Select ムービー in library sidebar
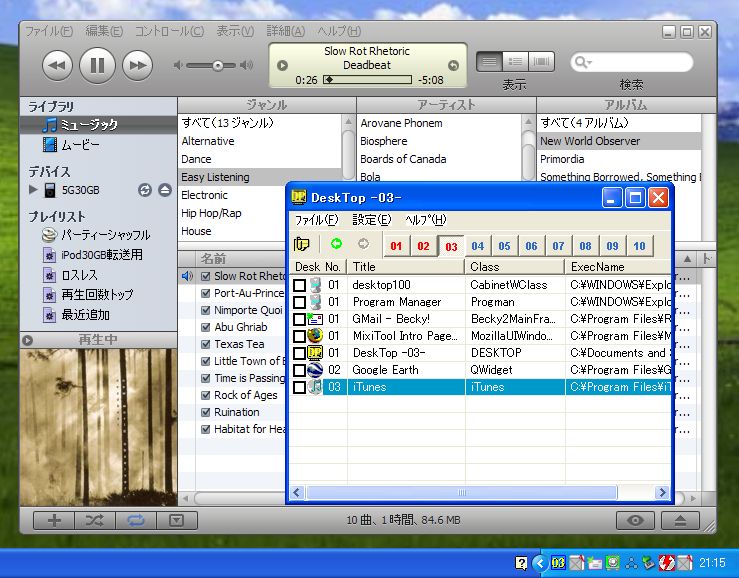The height and width of the screenshot is (578, 739). [99, 144]
